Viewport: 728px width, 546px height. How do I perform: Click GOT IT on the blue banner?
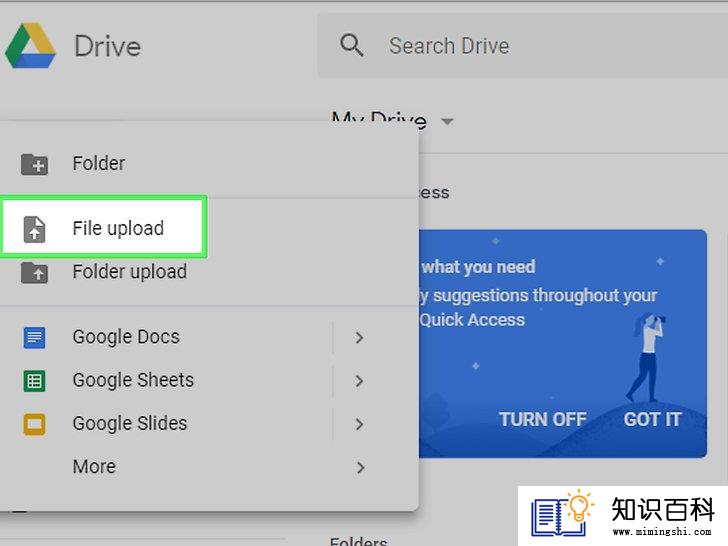[x=652, y=419]
